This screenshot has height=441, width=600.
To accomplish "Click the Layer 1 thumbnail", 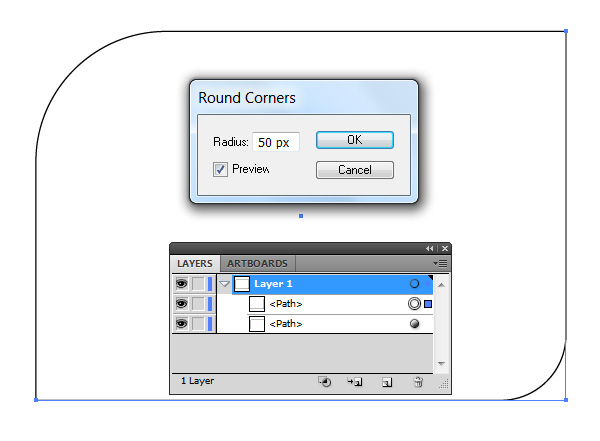I will click(242, 284).
